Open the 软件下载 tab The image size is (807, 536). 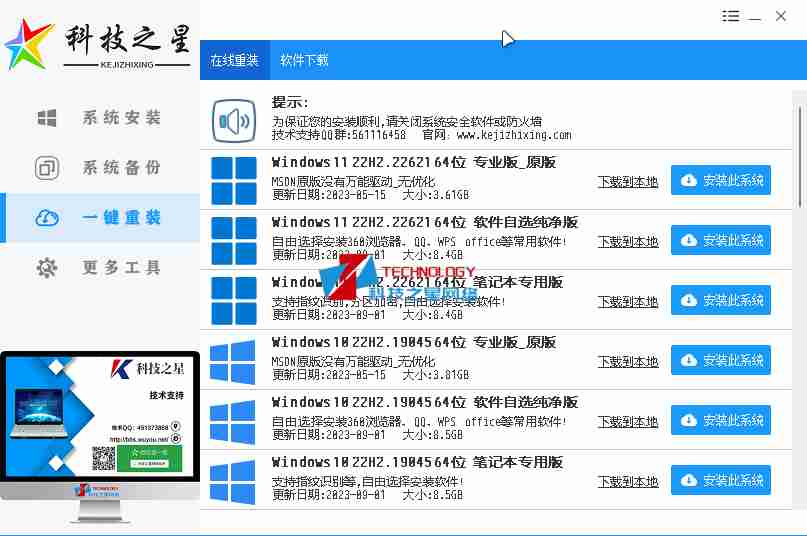304,60
